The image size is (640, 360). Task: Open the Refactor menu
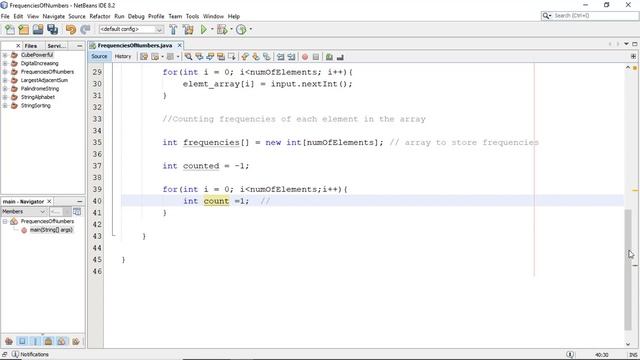100,16
